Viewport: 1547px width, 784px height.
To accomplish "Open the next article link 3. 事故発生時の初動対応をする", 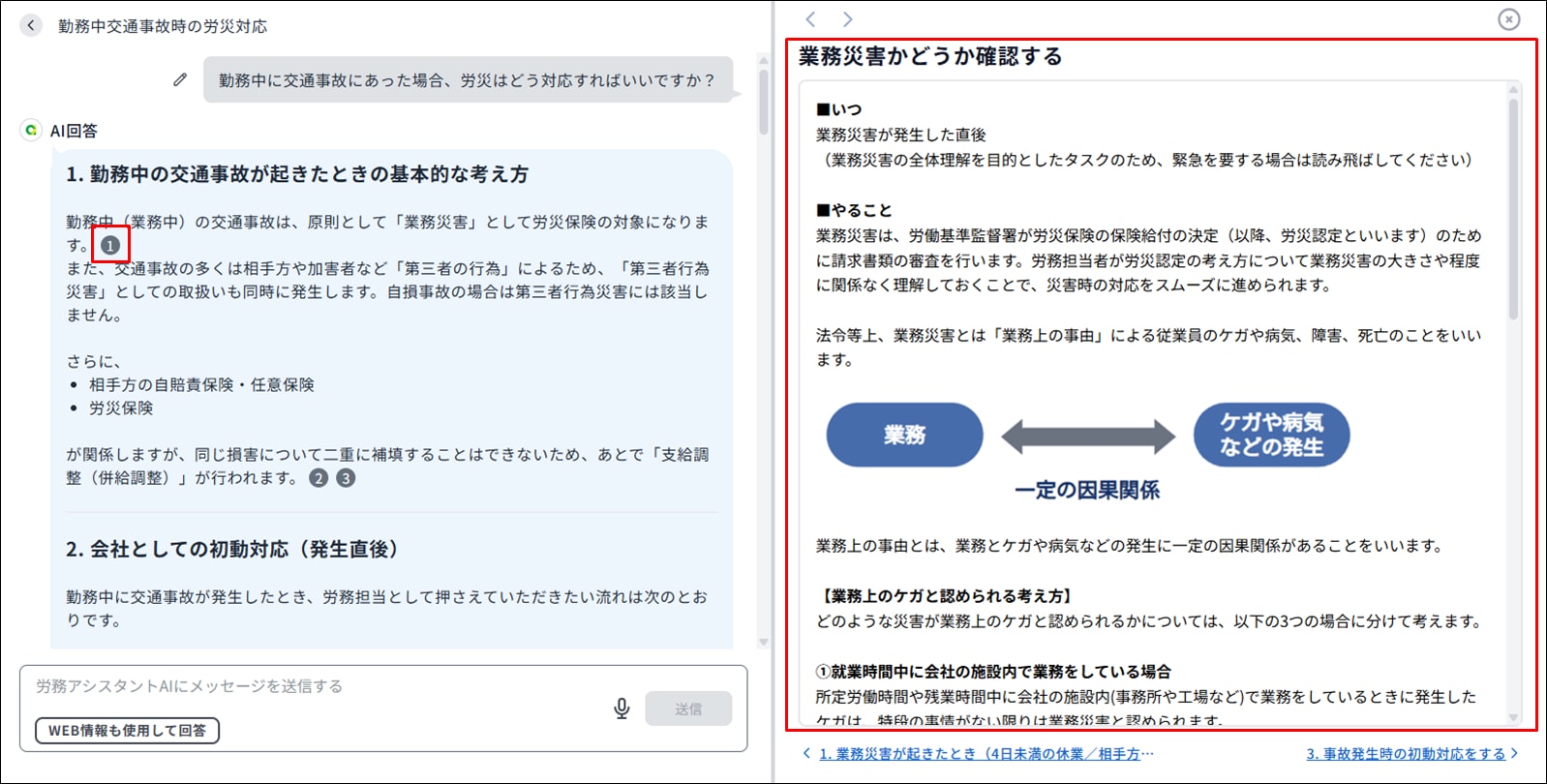I will tap(1405, 754).
